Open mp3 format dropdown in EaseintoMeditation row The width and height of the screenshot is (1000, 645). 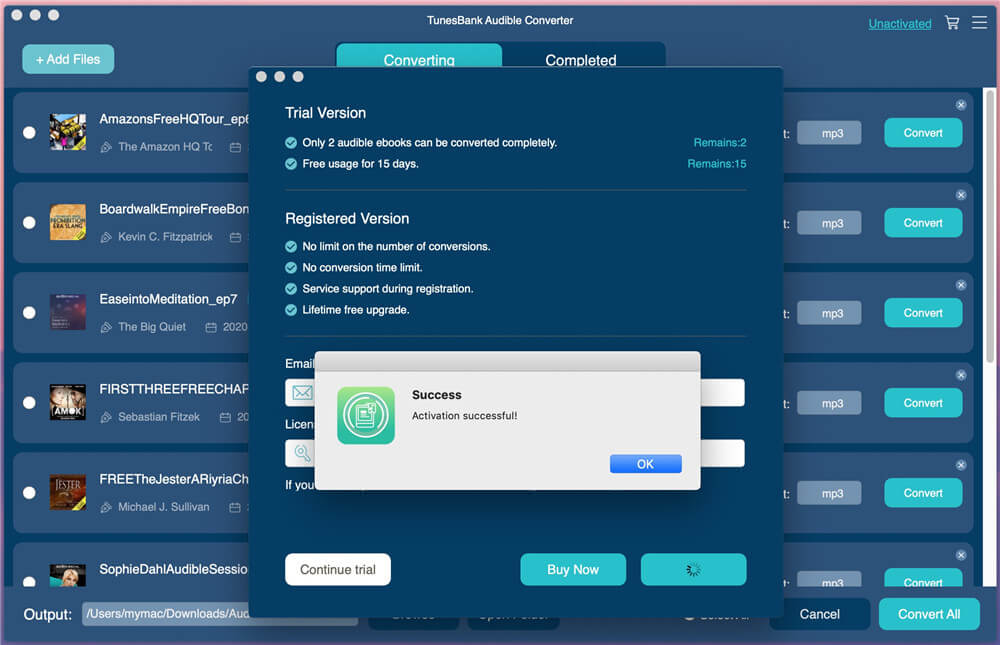(829, 313)
